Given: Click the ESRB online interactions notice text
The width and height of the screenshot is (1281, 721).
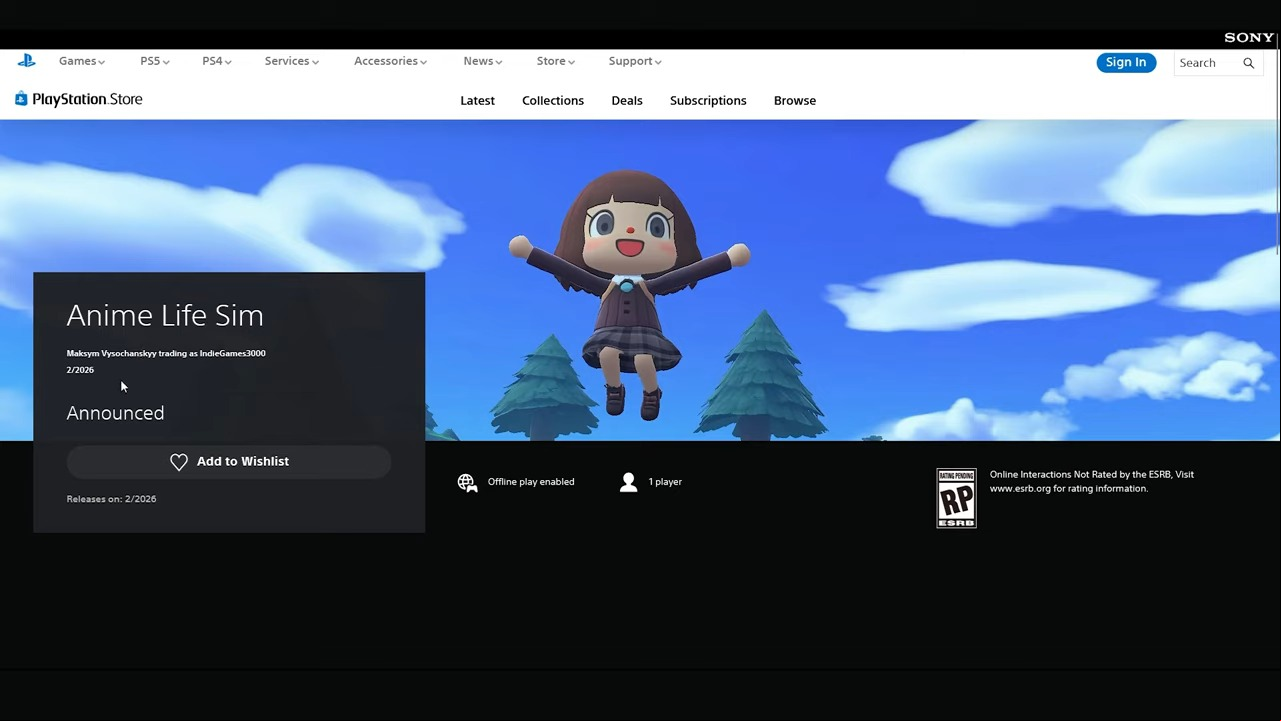Looking at the screenshot, I should click(x=1092, y=482).
